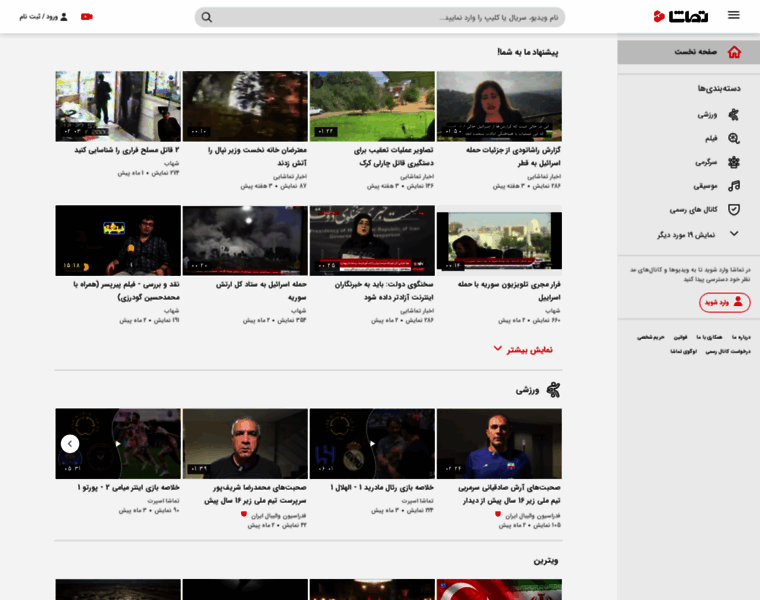Click the red video camera upload icon
Image resolution: width=760 pixels, height=600 pixels.
(87, 17)
